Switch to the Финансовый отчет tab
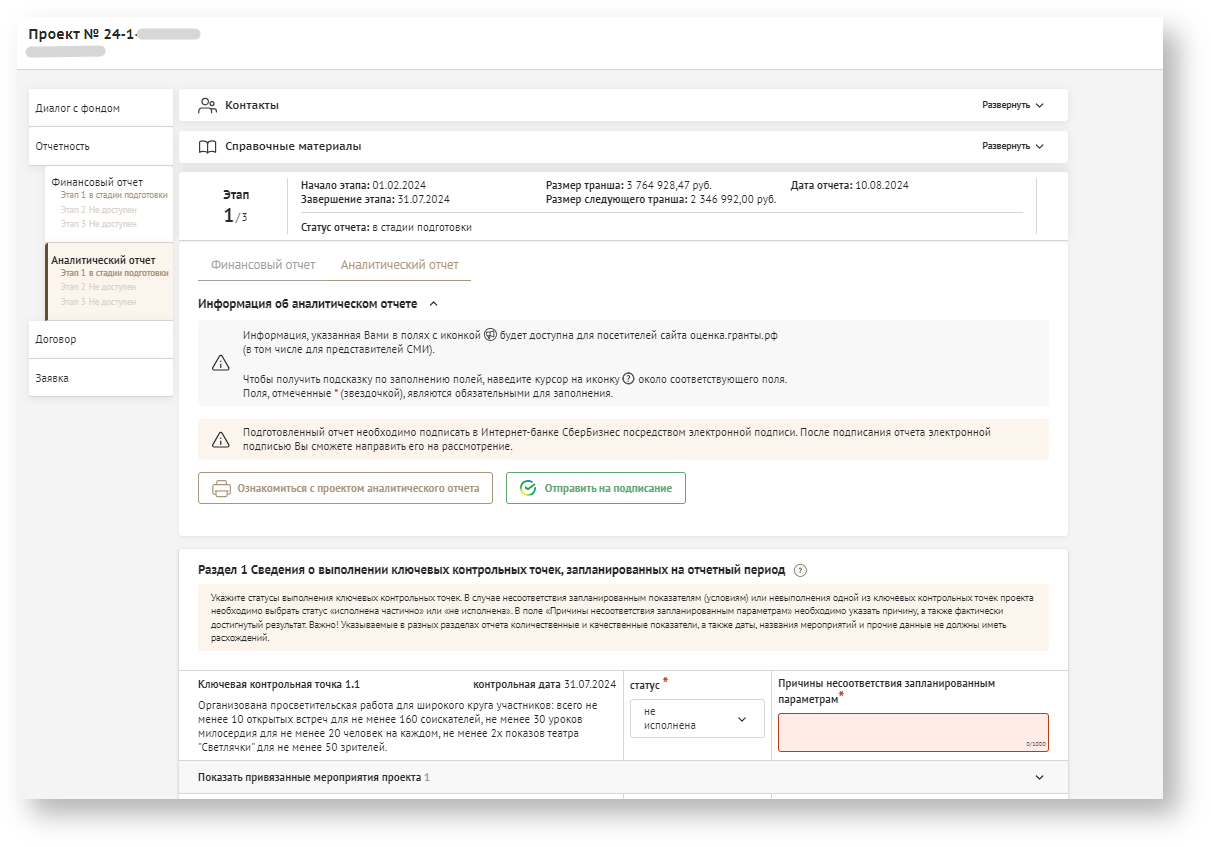1211x847 pixels. click(263, 265)
